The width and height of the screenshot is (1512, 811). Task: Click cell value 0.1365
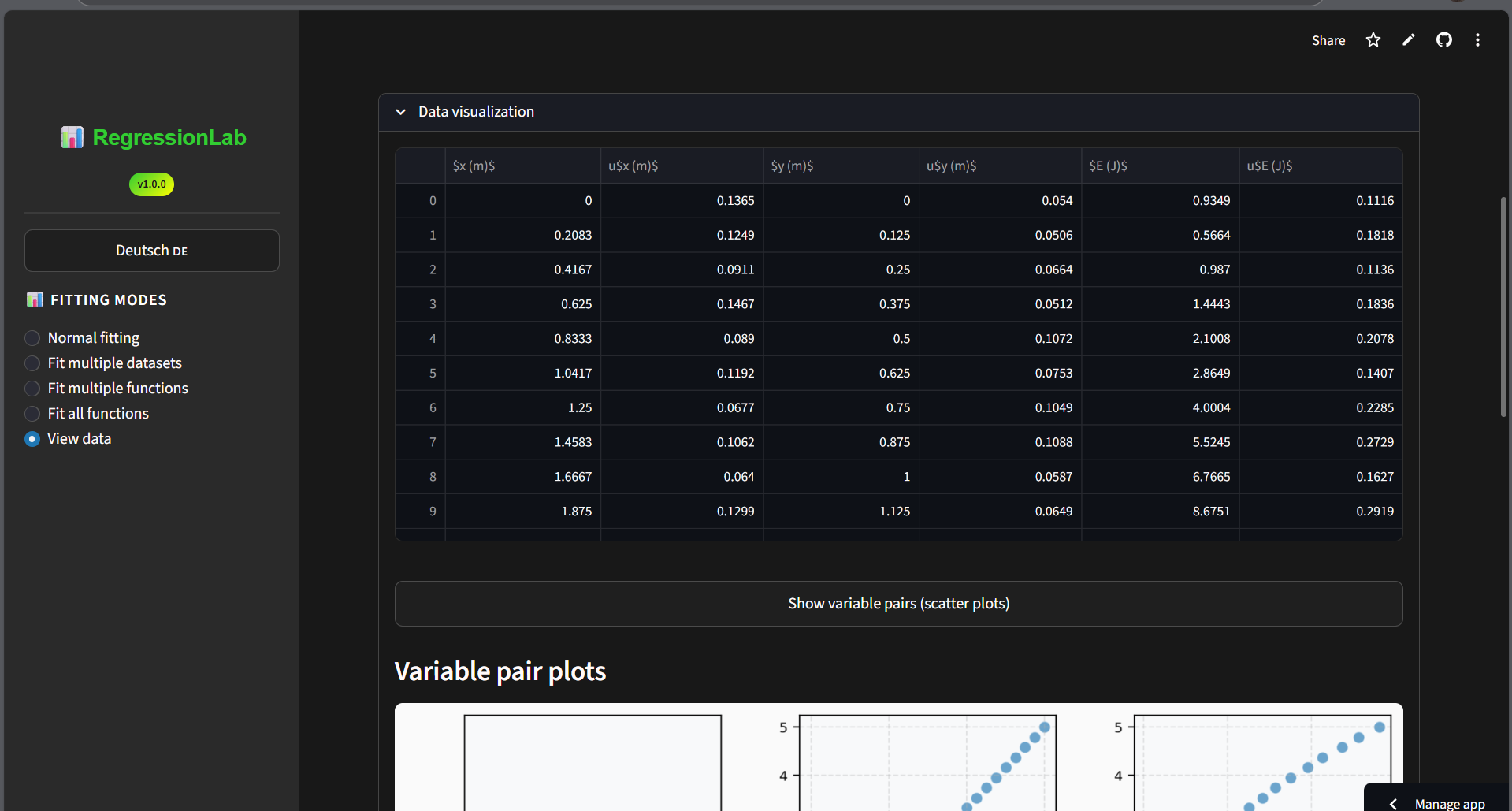[682, 201]
